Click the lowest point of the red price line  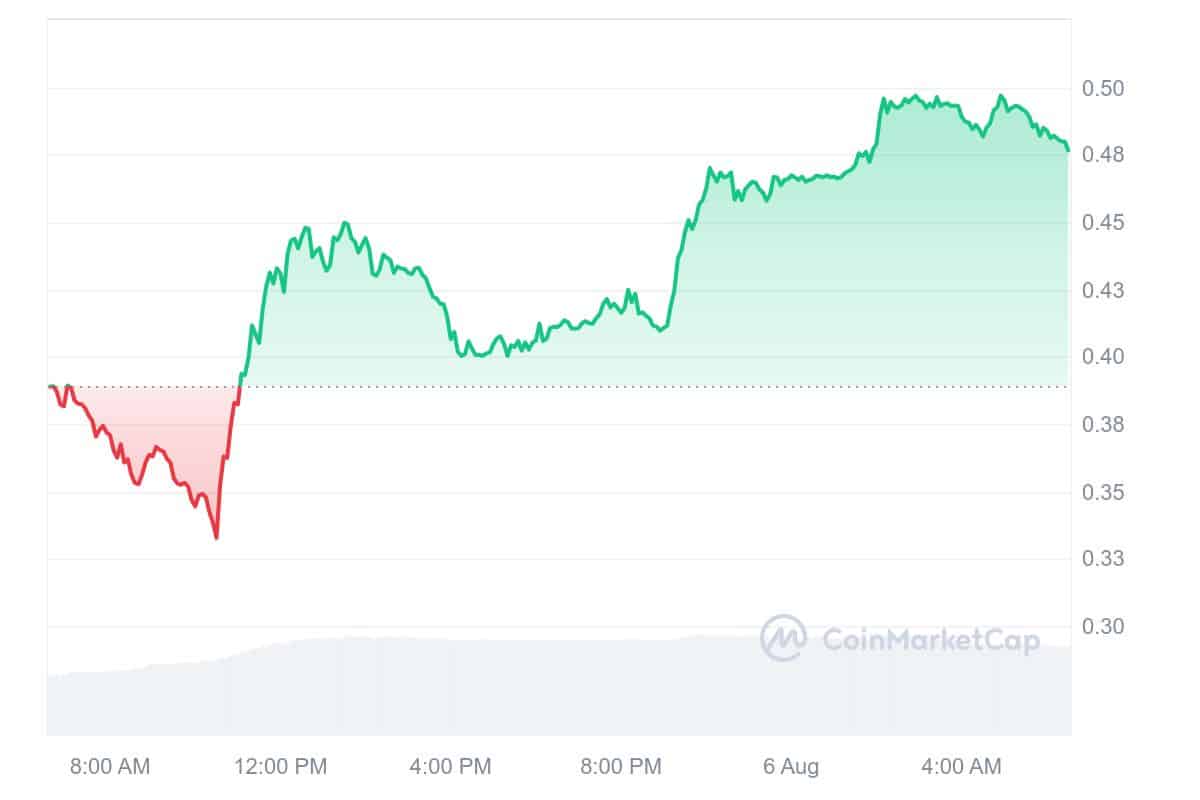click(x=216, y=538)
